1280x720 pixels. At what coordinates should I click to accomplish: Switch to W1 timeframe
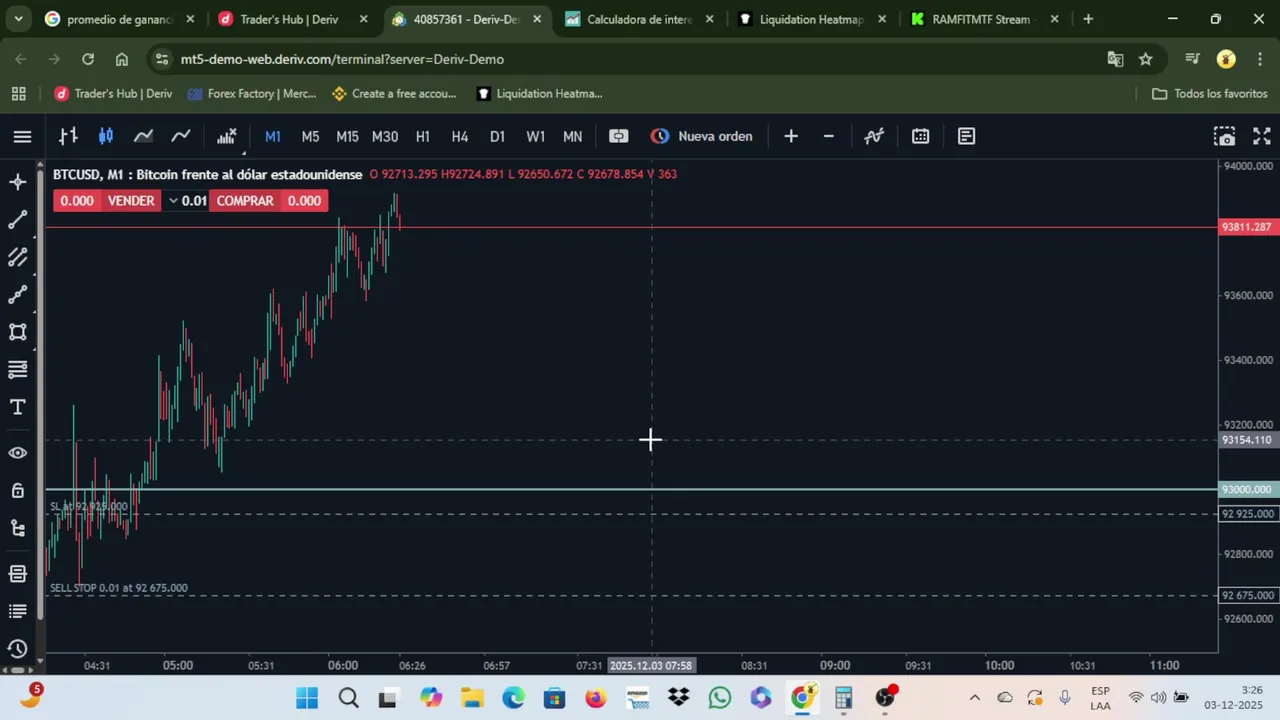click(535, 136)
